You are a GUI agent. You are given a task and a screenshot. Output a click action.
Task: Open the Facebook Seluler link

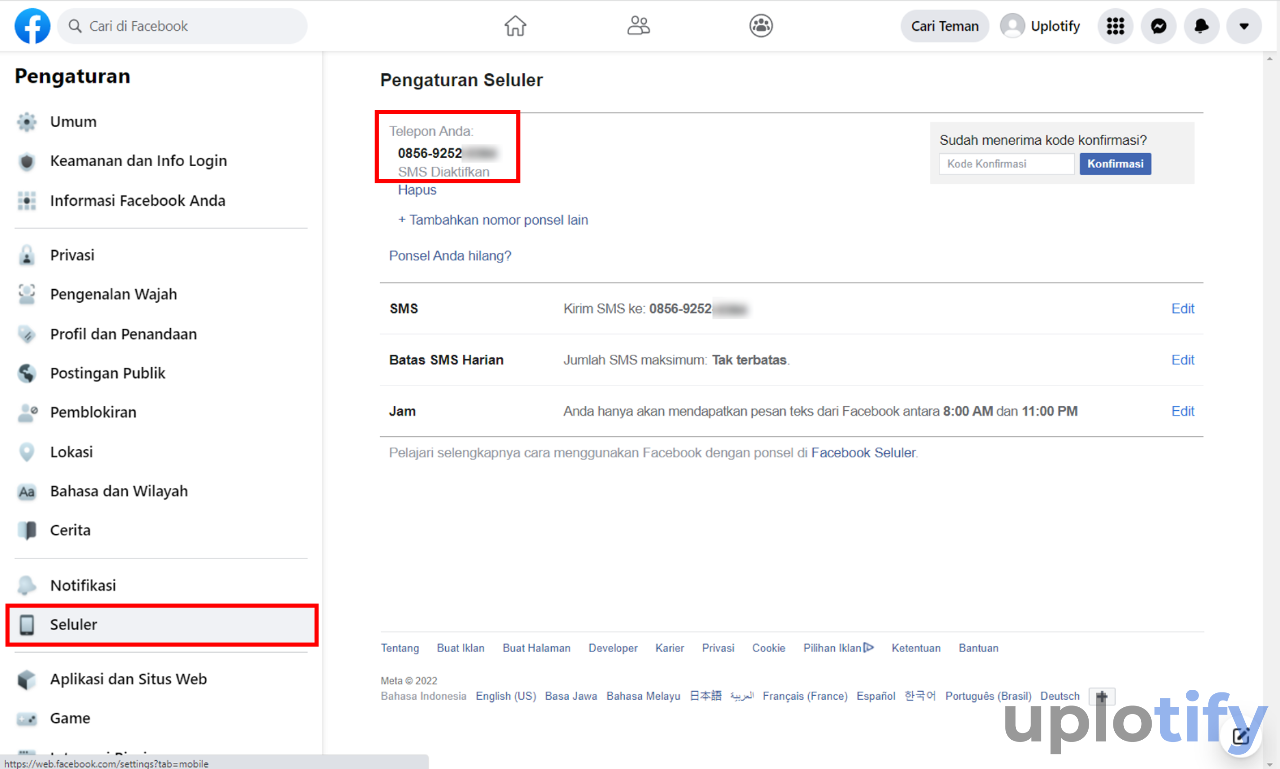(863, 453)
